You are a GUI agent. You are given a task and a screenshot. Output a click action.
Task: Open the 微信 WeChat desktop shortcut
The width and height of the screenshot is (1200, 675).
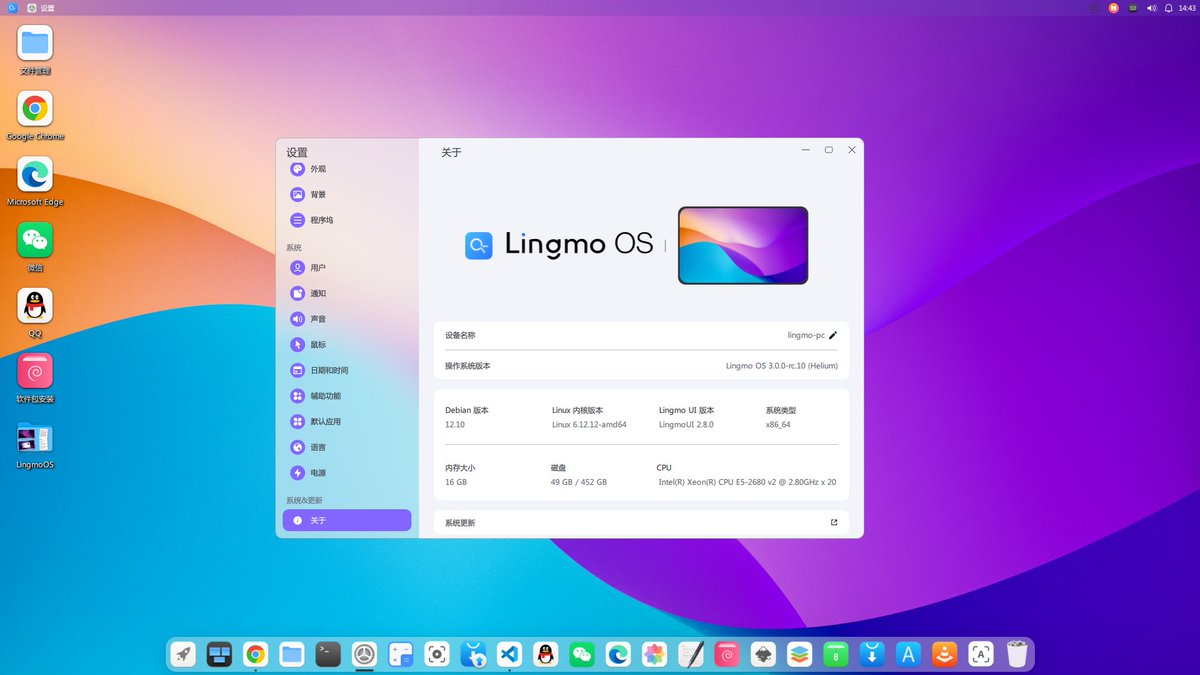(x=35, y=247)
